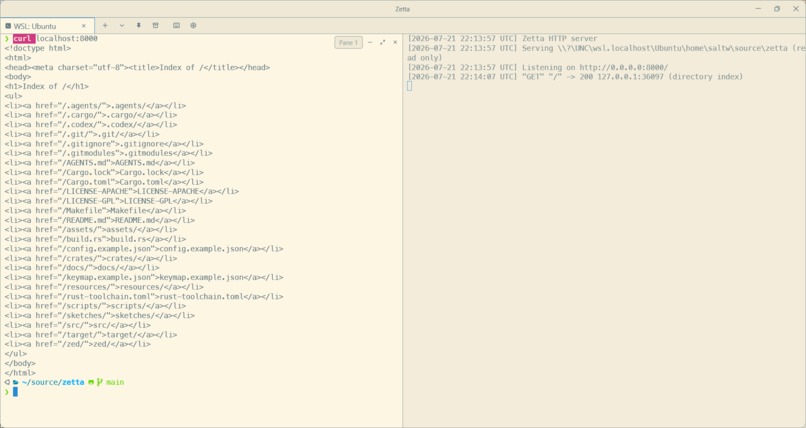Focus the left terminal input cursor
Viewport: 806px width, 428px height.
click(15, 392)
